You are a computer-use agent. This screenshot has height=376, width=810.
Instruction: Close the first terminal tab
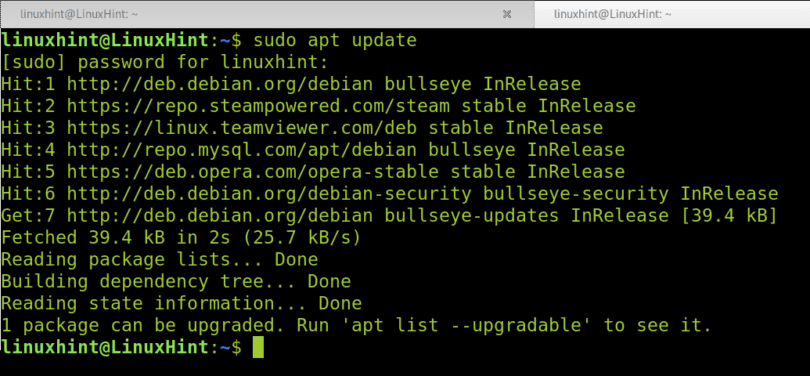click(507, 14)
